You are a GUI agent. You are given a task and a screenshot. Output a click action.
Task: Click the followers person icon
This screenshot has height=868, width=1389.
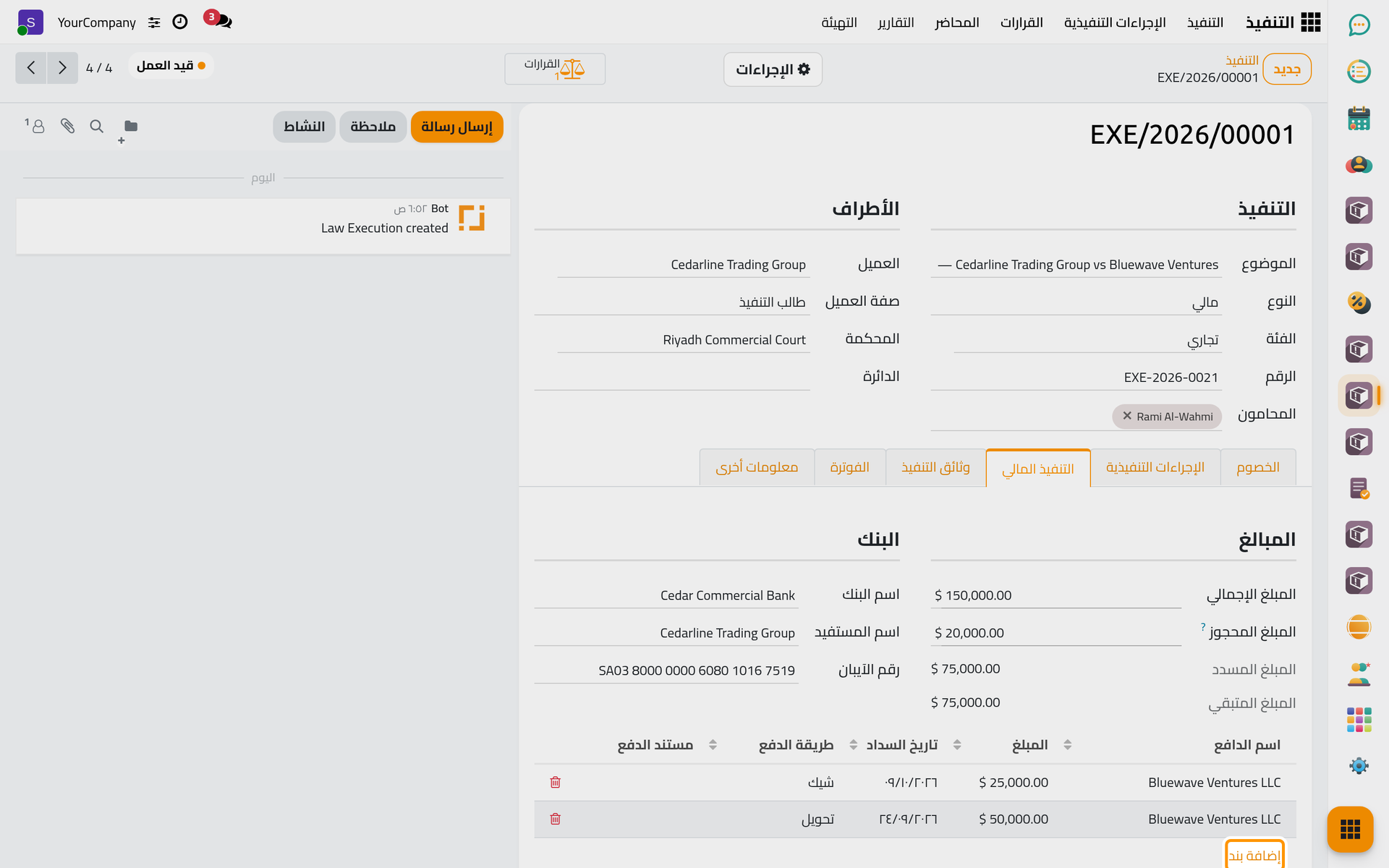35,127
